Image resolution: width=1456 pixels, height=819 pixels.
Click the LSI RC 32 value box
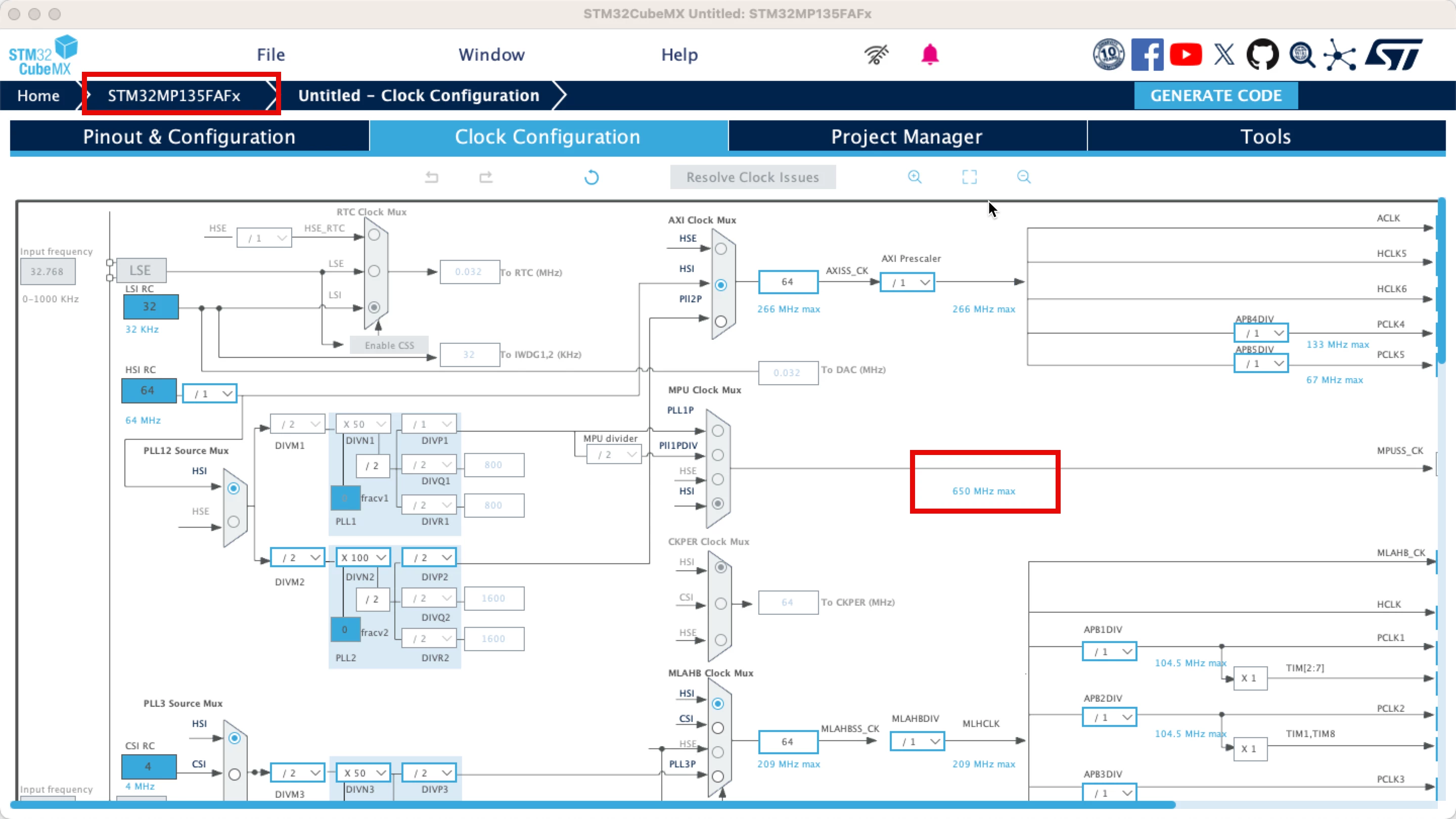(x=151, y=307)
